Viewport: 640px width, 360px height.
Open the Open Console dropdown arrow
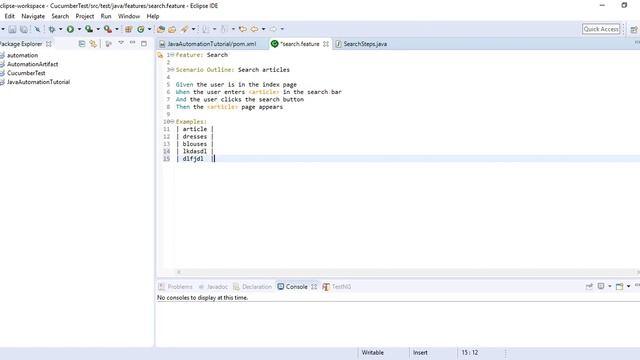pos(629,287)
